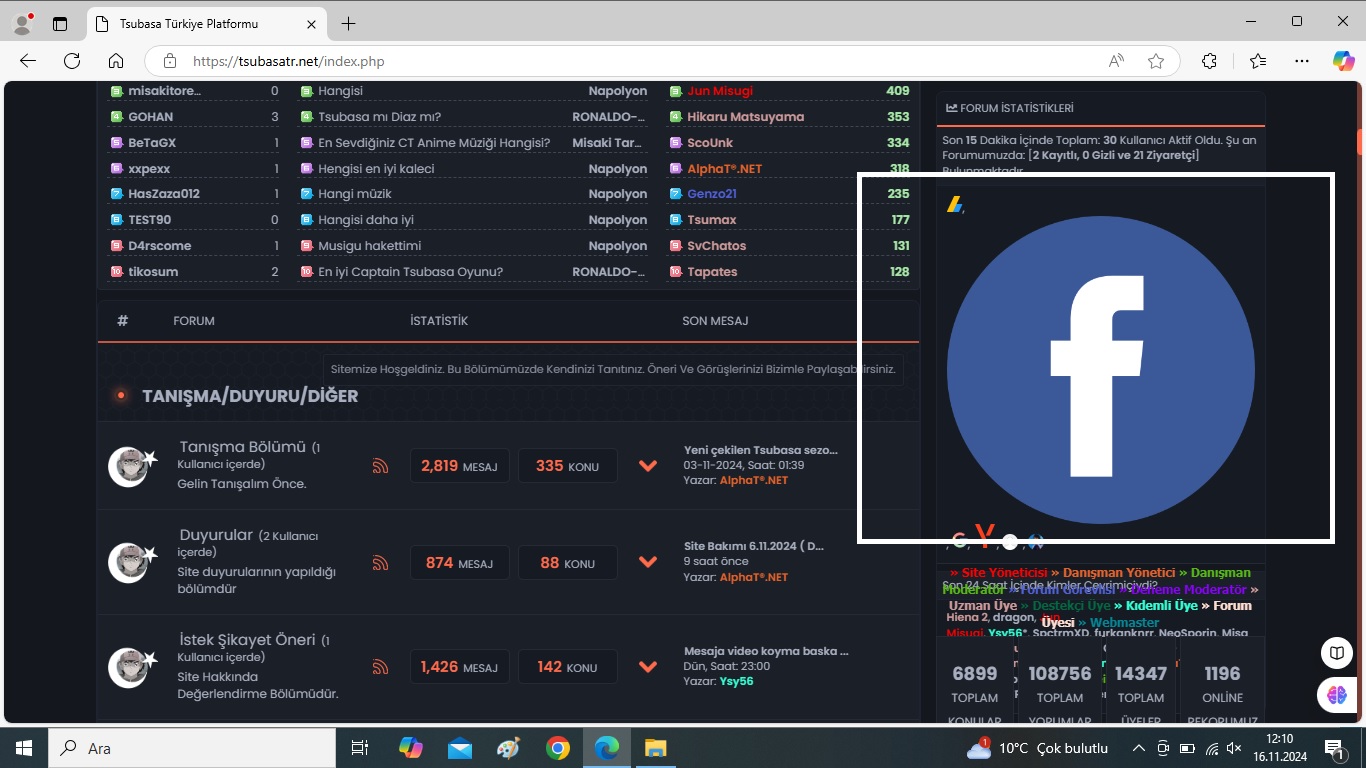Screen dimensions: 1366x768
Task: Open File Explorer from the taskbar
Action: pos(655,748)
